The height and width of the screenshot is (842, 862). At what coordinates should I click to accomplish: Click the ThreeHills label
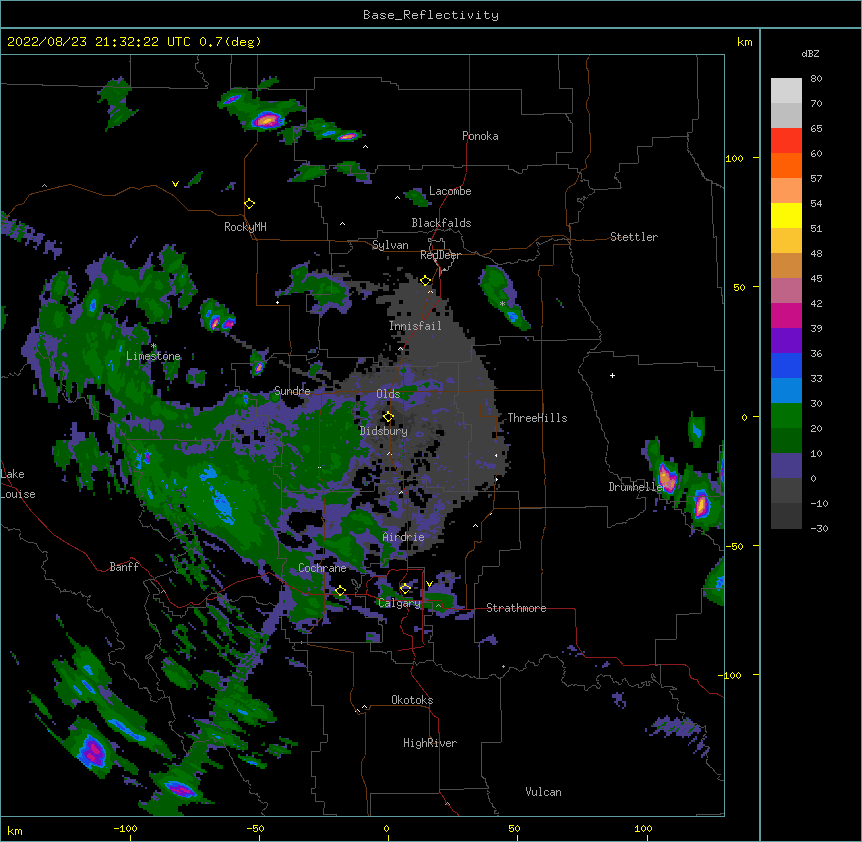(x=537, y=418)
